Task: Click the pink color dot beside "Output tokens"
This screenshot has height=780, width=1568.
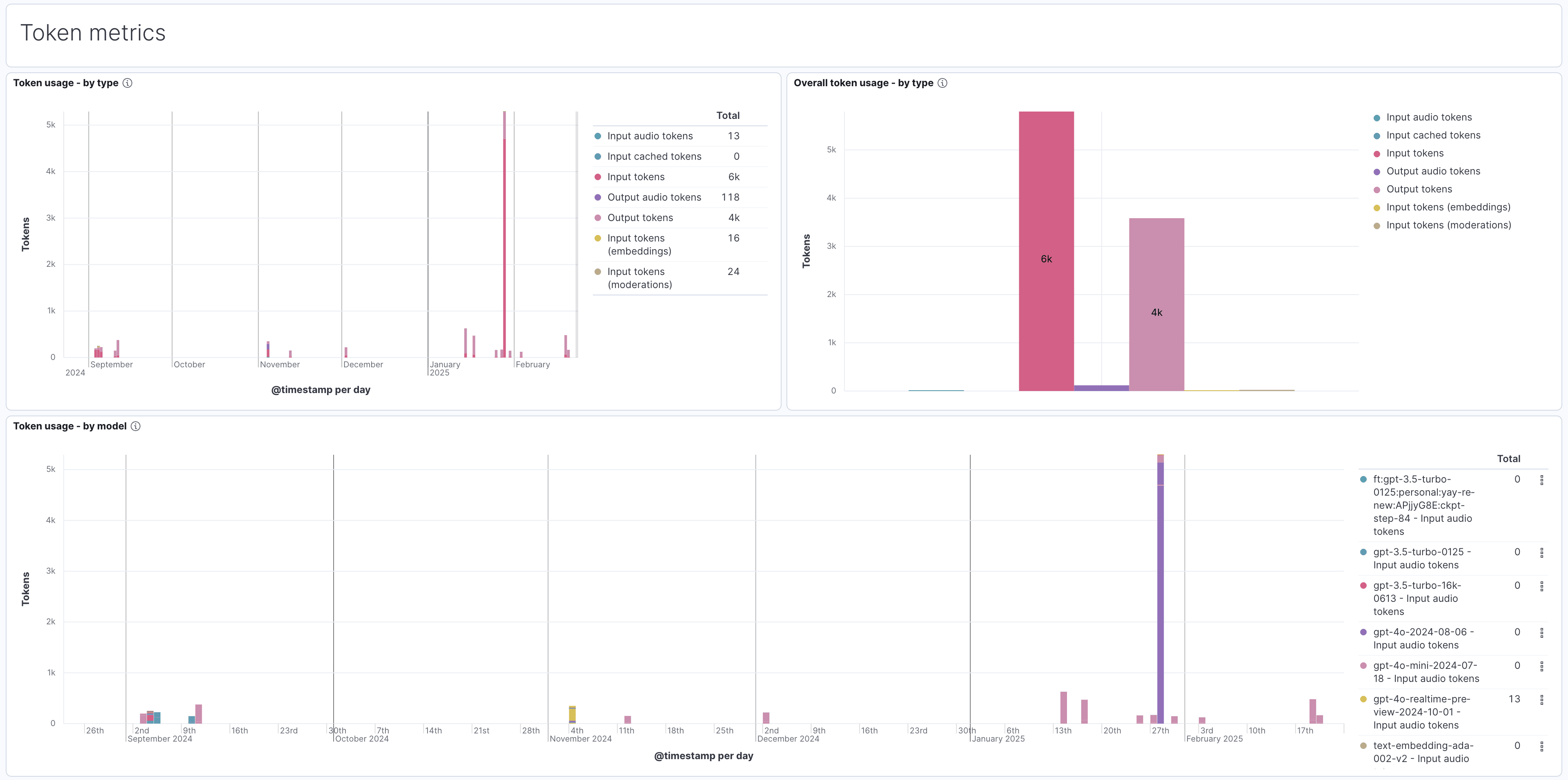Action: click(1377, 189)
